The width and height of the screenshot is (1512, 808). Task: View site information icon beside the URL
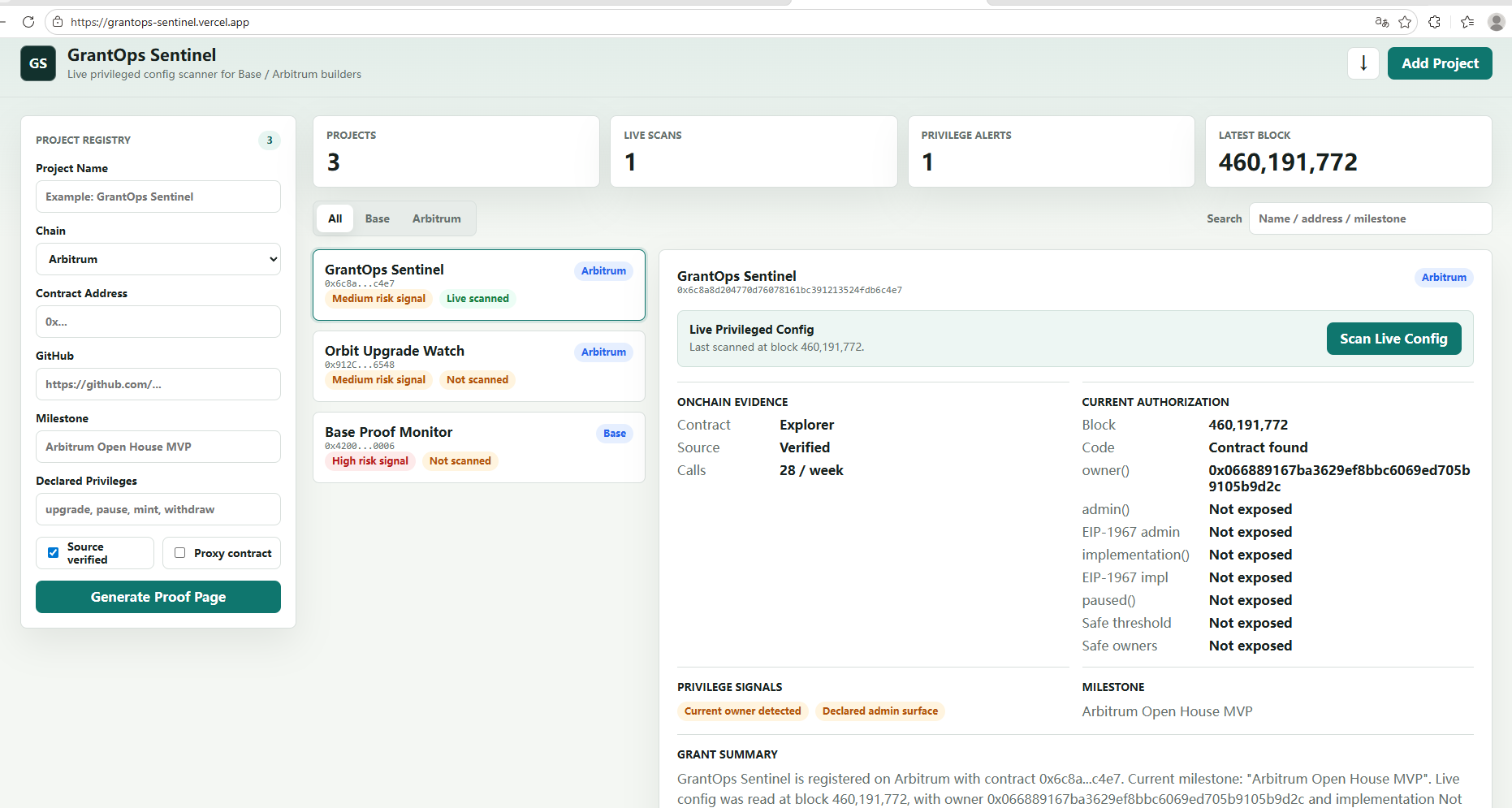[x=57, y=22]
